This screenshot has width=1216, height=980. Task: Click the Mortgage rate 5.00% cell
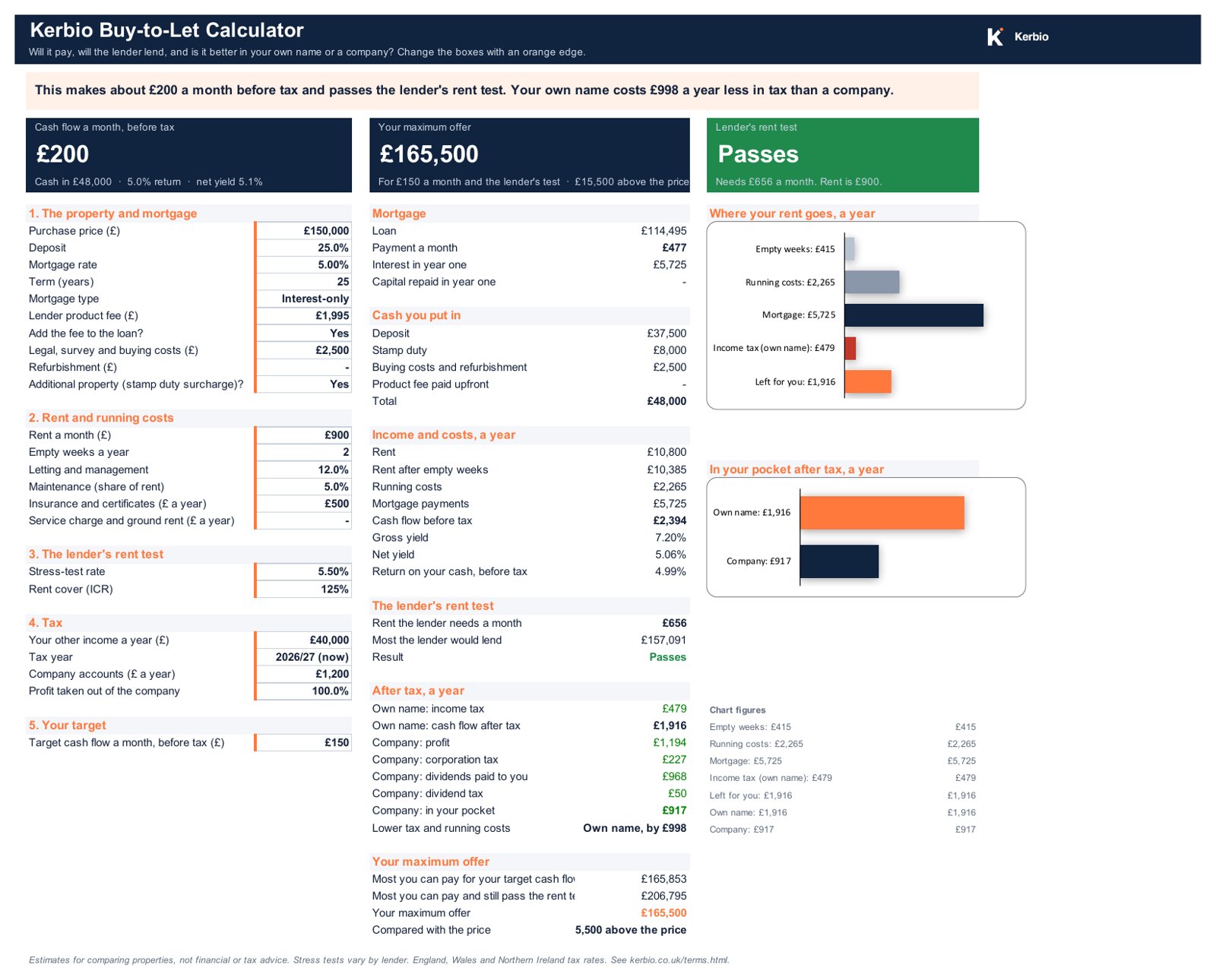click(303, 265)
